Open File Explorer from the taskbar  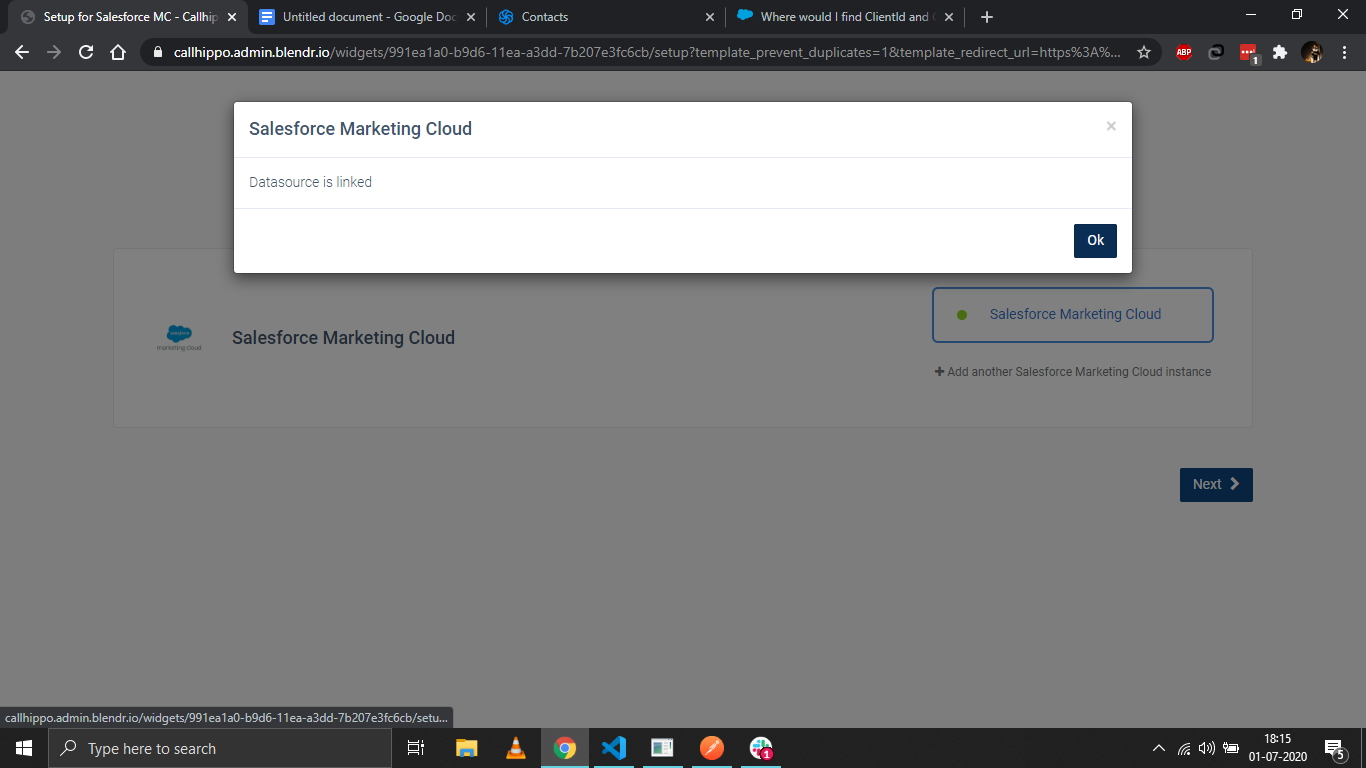(x=467, y=748)
